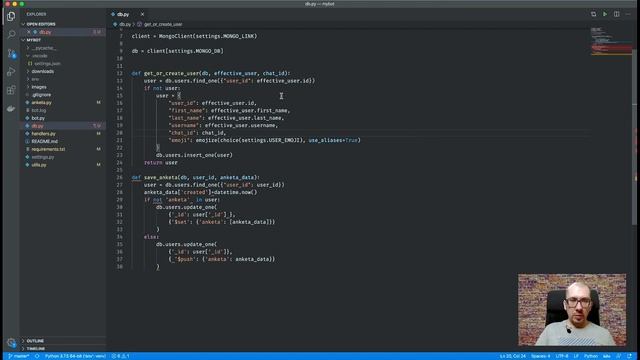The height and width of the screenshot is (360, 640).
Task: Open the Docker view in activity bar
Action: tap(11, 109)
